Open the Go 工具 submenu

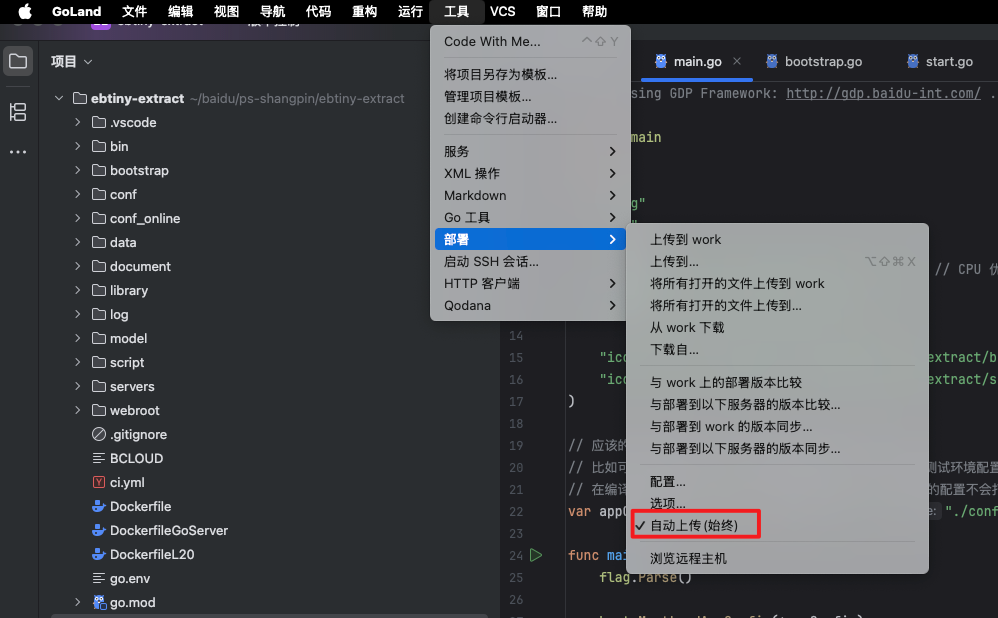530,218
